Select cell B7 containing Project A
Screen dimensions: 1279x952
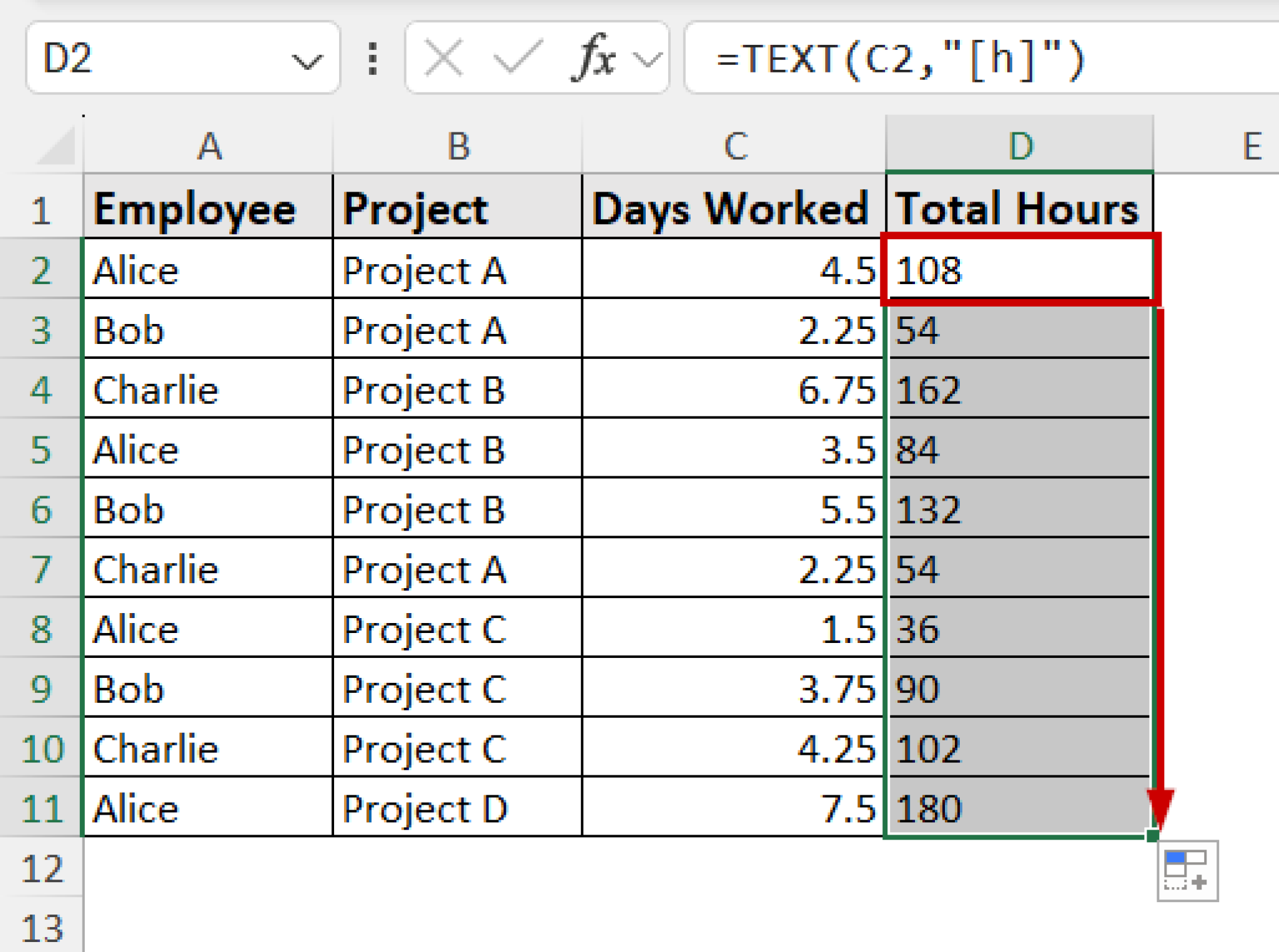(x=456, y=569)
